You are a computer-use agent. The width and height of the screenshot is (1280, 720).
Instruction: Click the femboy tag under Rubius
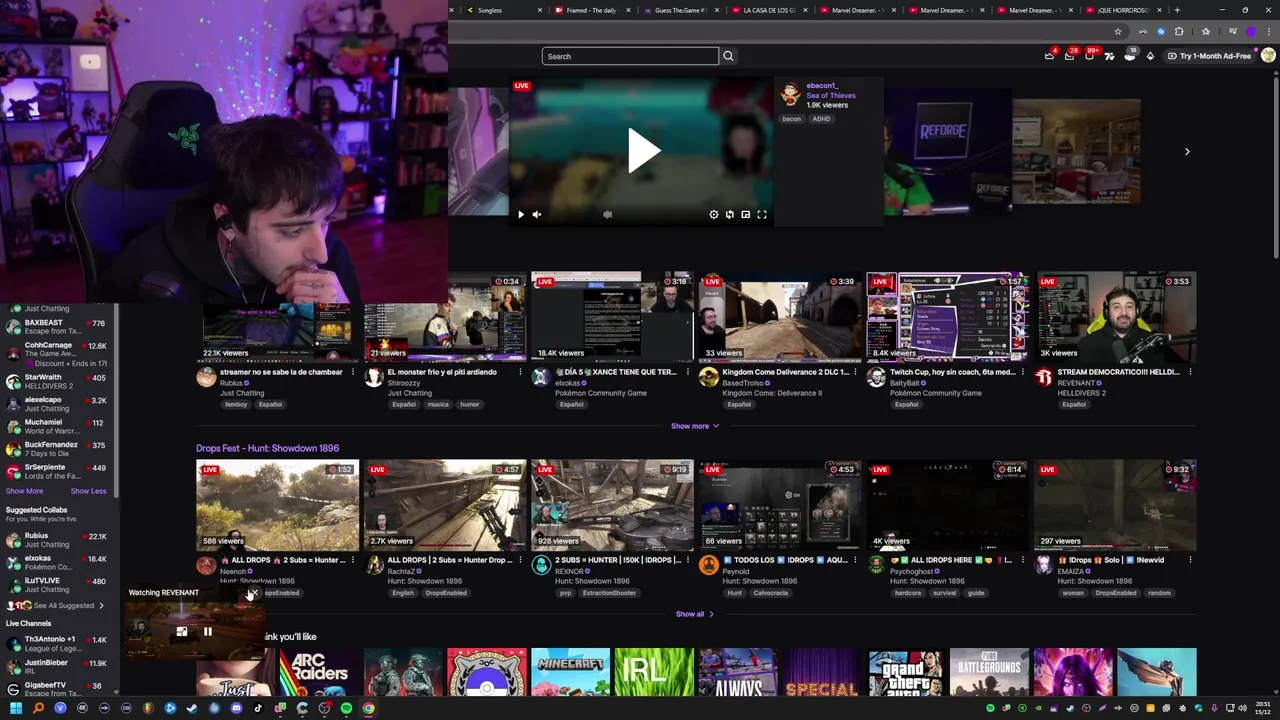coord(236,405)
